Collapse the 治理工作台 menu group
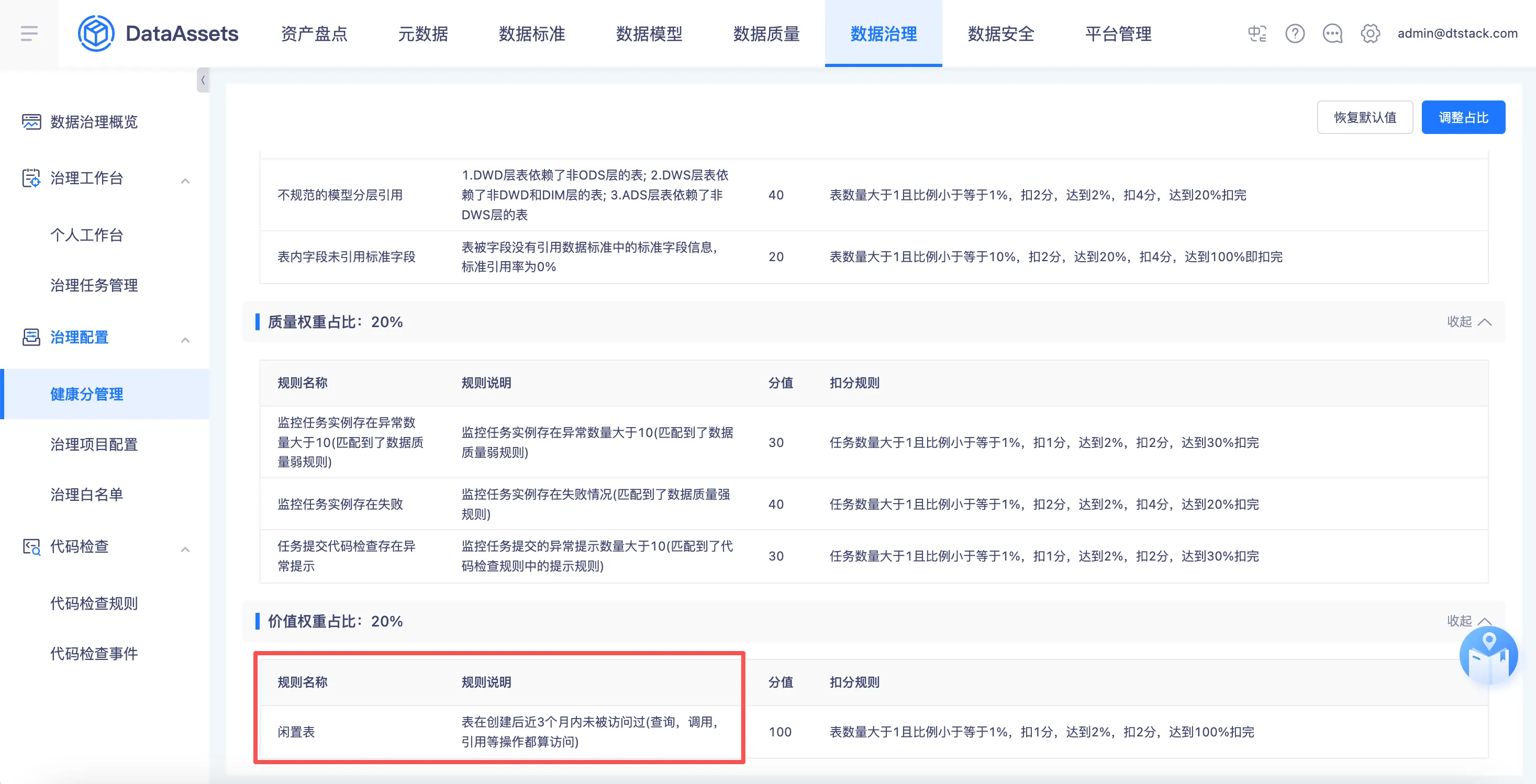 click(x=185, y=180)
